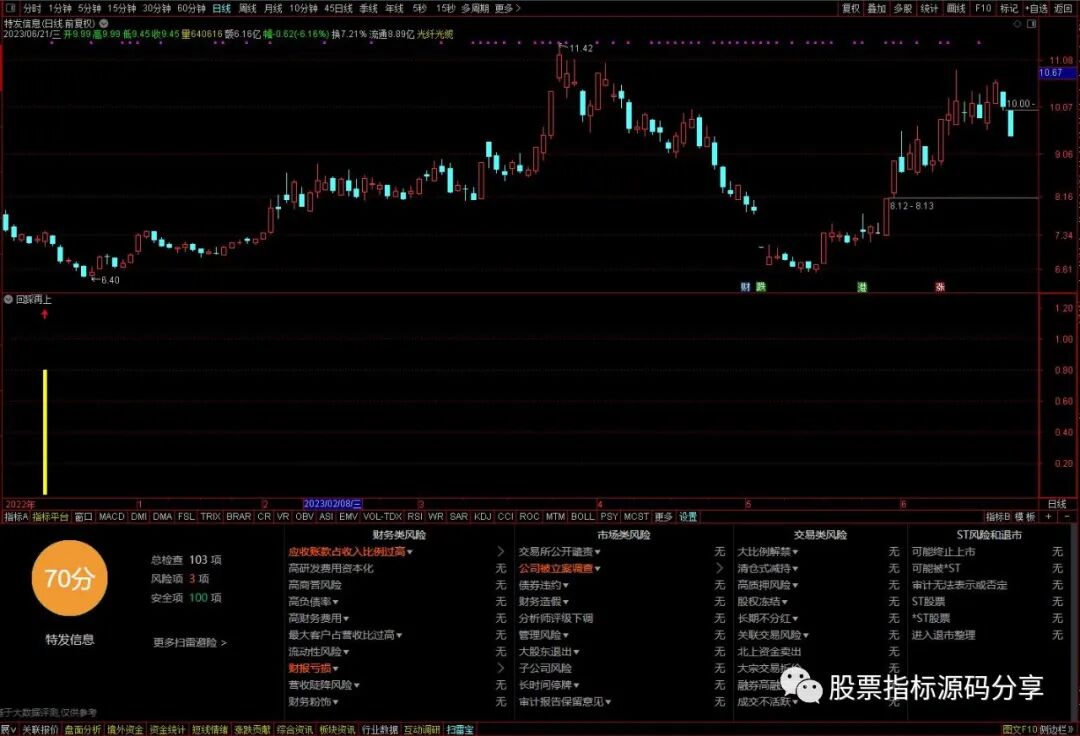Click the plus zoom button by 模板
The width and height of the screenshot is (1080, 736).
pyautogui.click(x=1049, y=516)
